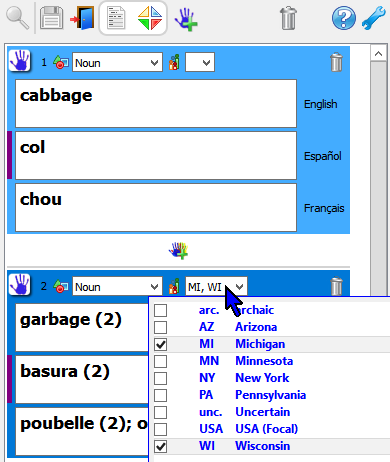This screenshot has height=462, width=390.
Task: Expand the Noun dropdown in sense 2
Action: coord(117,286)
